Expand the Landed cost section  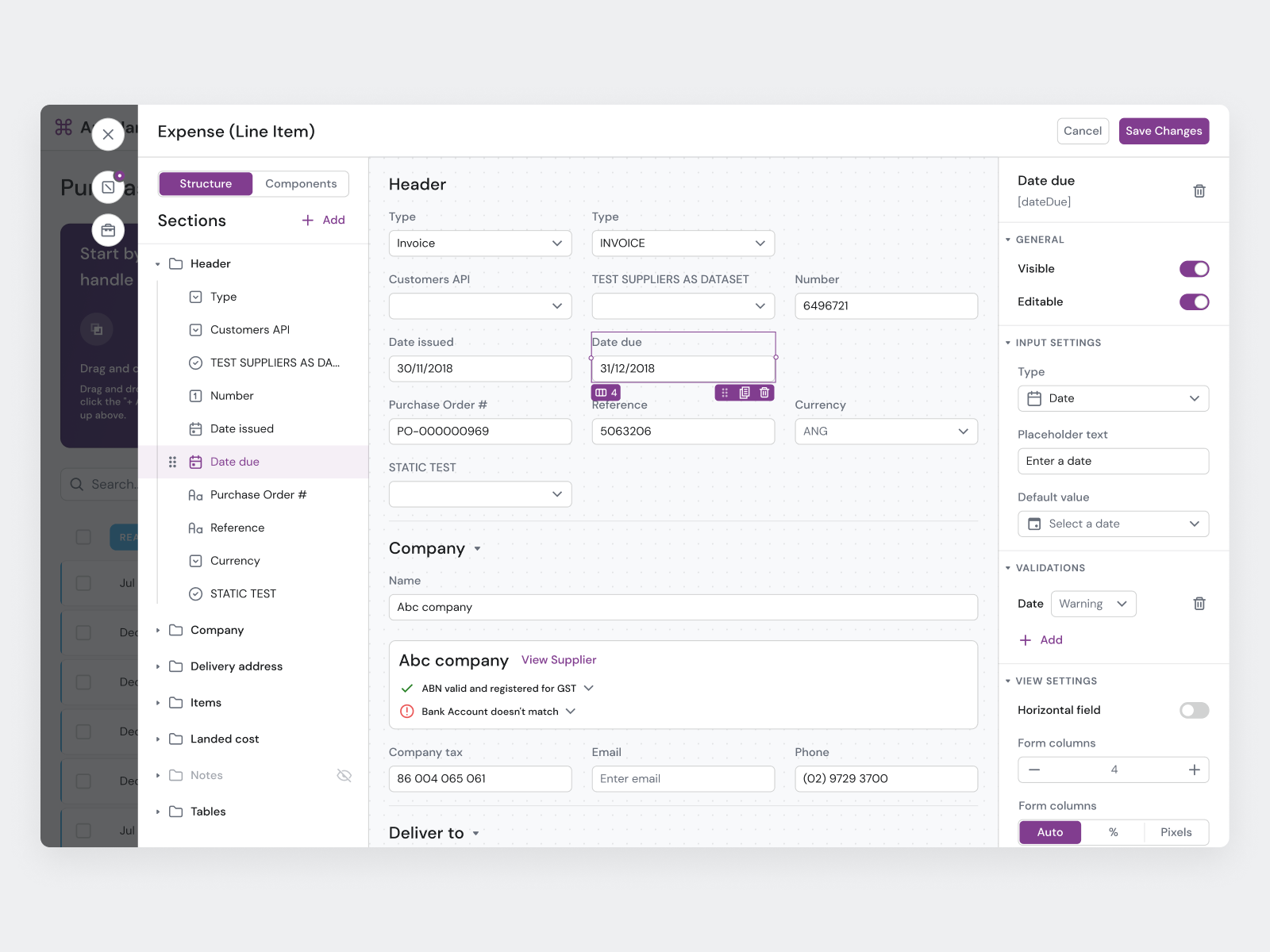coord(158,739)
